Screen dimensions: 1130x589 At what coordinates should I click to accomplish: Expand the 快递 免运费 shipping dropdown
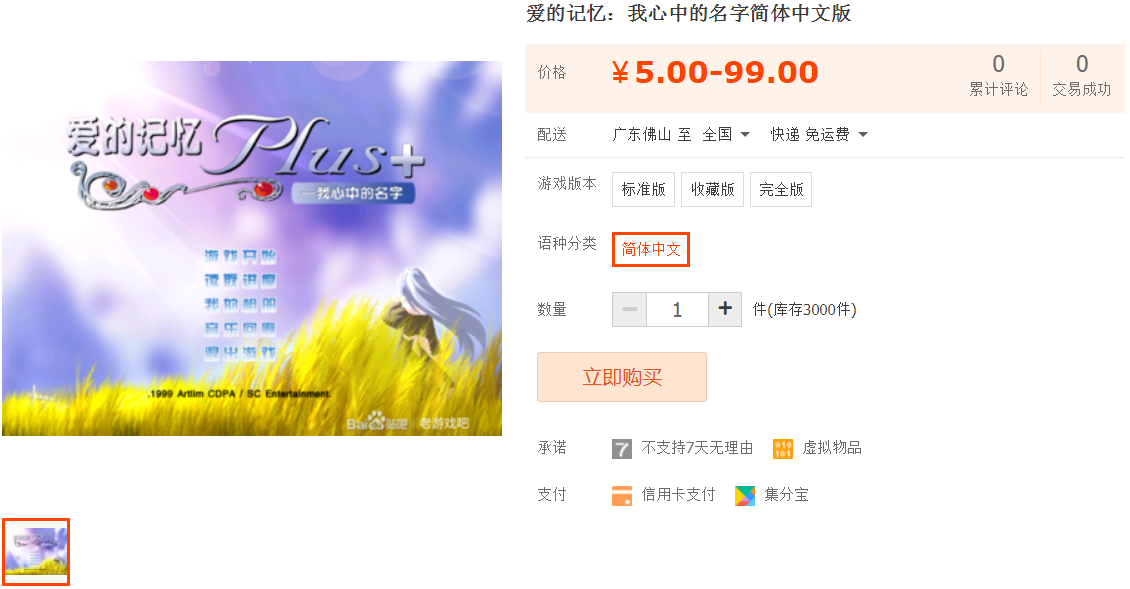[x=819, y=134]
